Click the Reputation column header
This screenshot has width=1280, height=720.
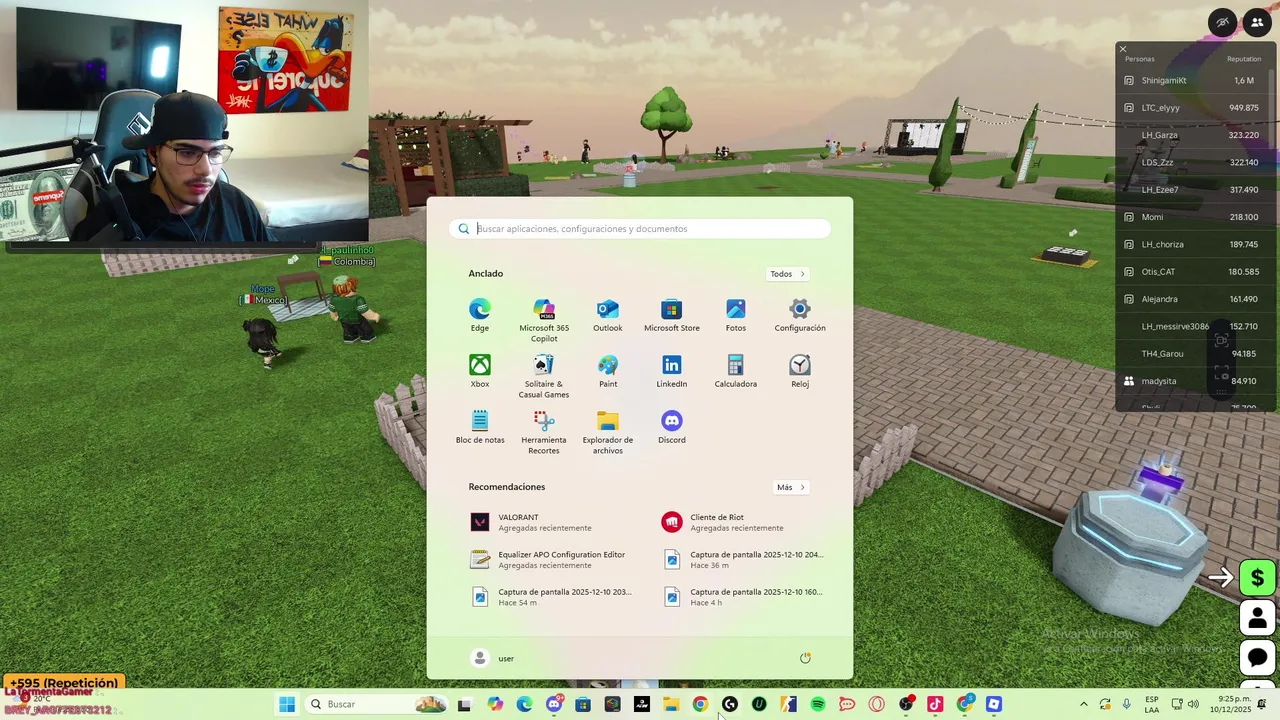coord(1244,59)
